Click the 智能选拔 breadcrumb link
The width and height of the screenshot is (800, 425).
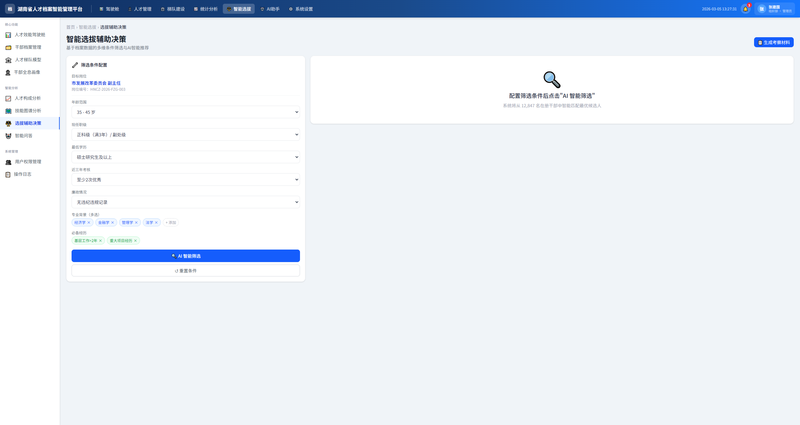coord(87,27)
